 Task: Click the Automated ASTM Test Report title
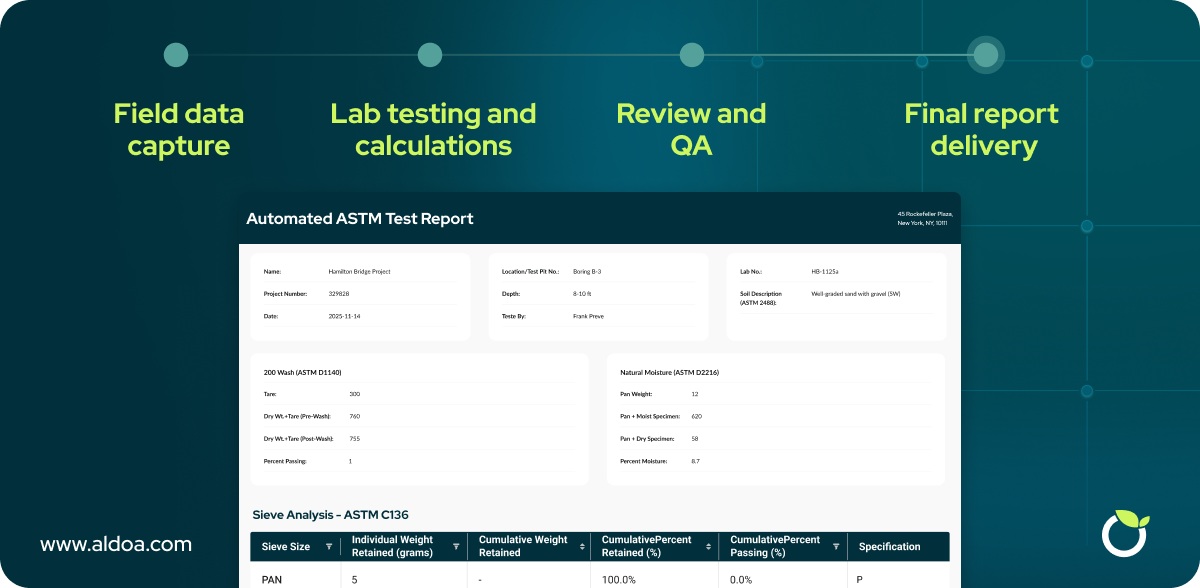point(360,218)
